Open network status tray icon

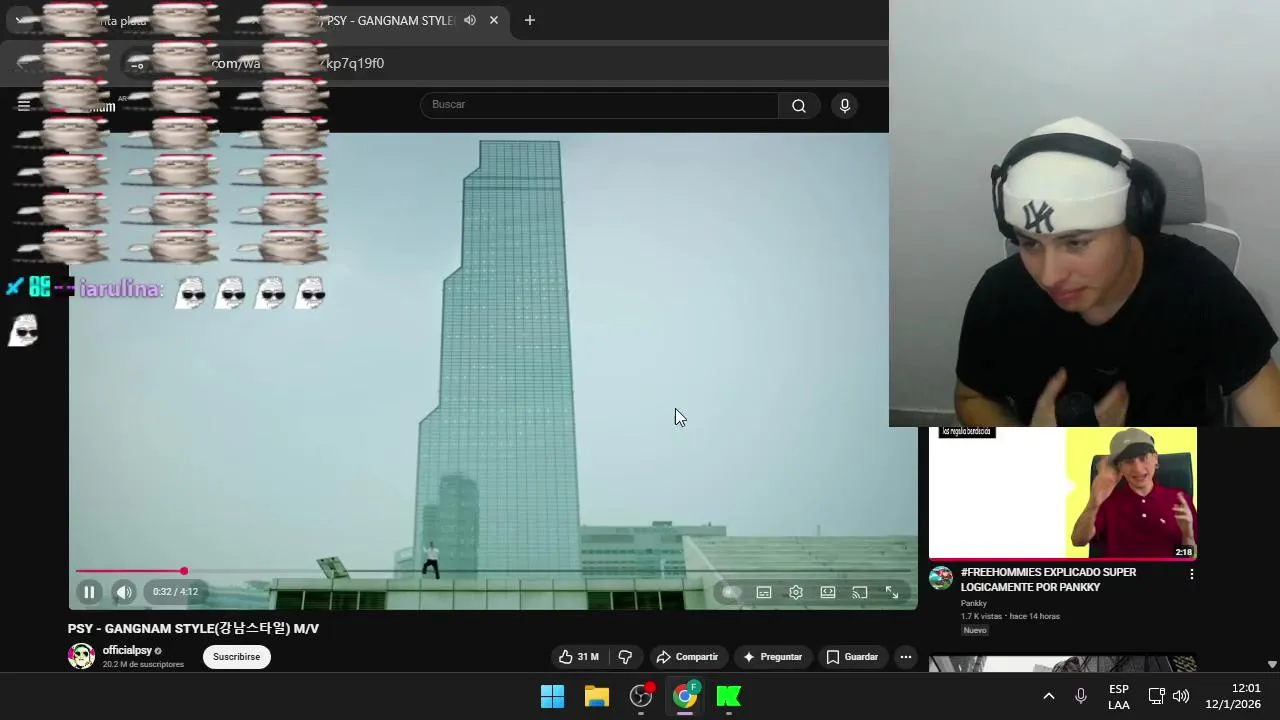(x=1156, y=696)
